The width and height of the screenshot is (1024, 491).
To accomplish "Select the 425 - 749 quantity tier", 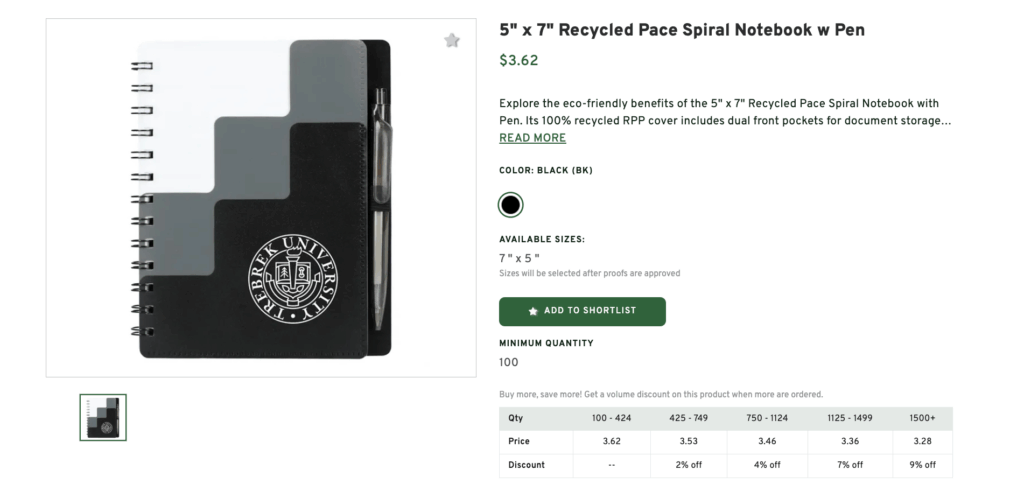I will click(688, 418).
